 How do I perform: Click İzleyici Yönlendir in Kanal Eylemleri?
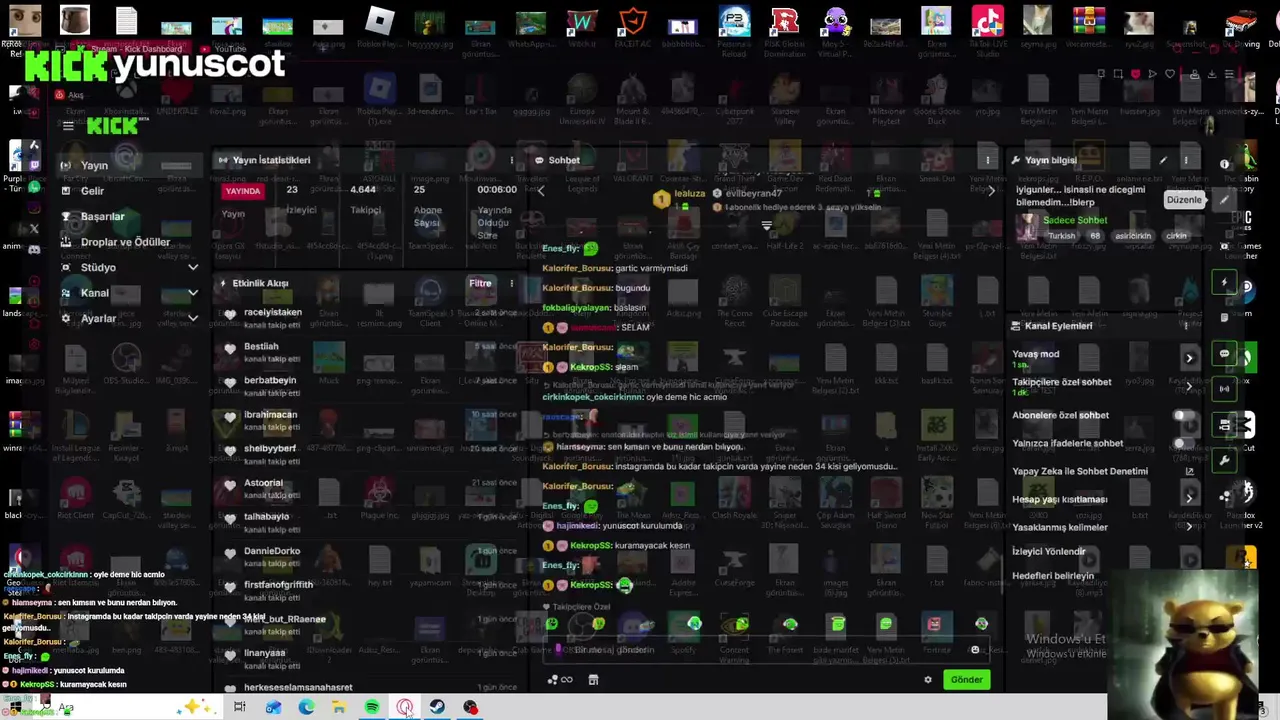(1048, 551)
